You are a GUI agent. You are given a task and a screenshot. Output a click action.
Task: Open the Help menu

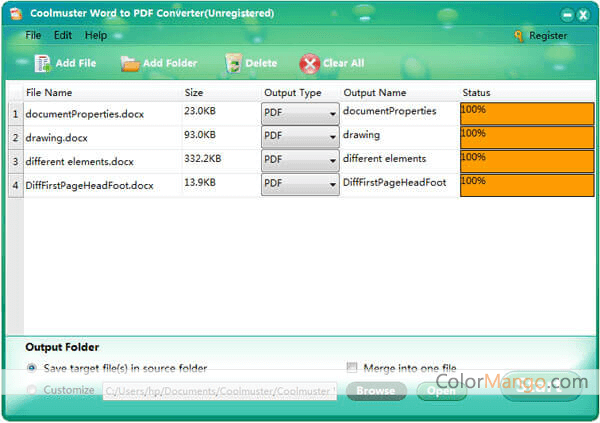tap(96, 35)
